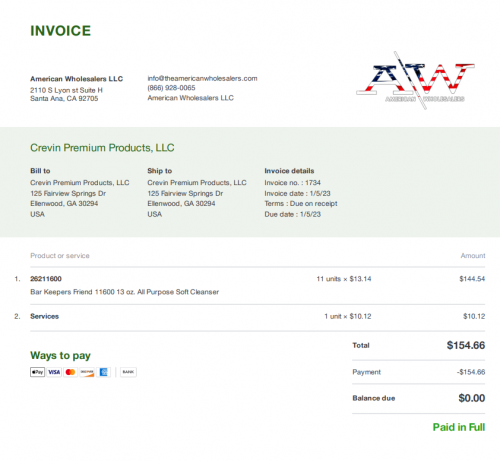Click the American Express card icon
Viewport: 500px width, 461px height.
[x=104, y=372]
